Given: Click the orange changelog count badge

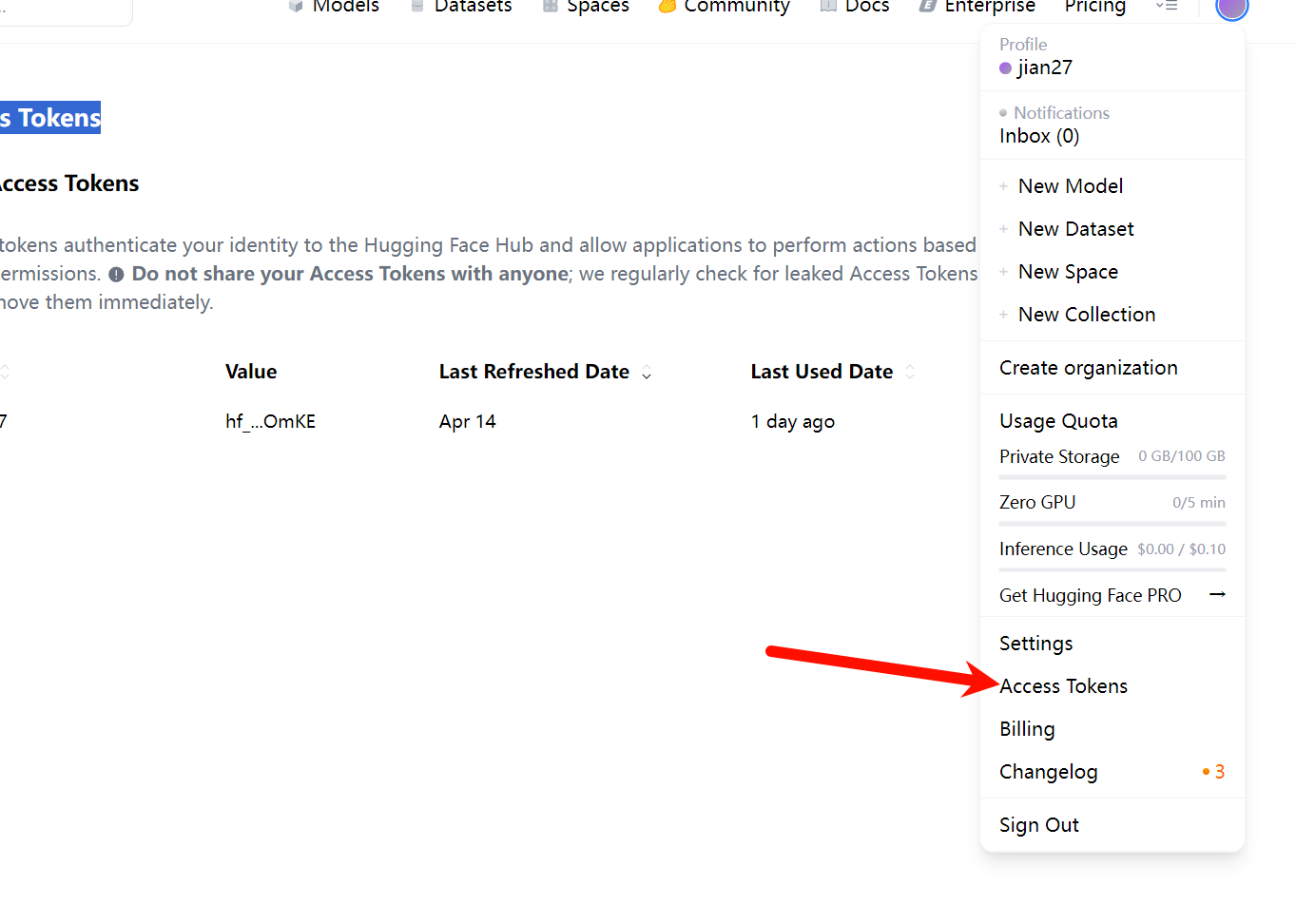Looking at the screenshot, I should click(1213, 772).
